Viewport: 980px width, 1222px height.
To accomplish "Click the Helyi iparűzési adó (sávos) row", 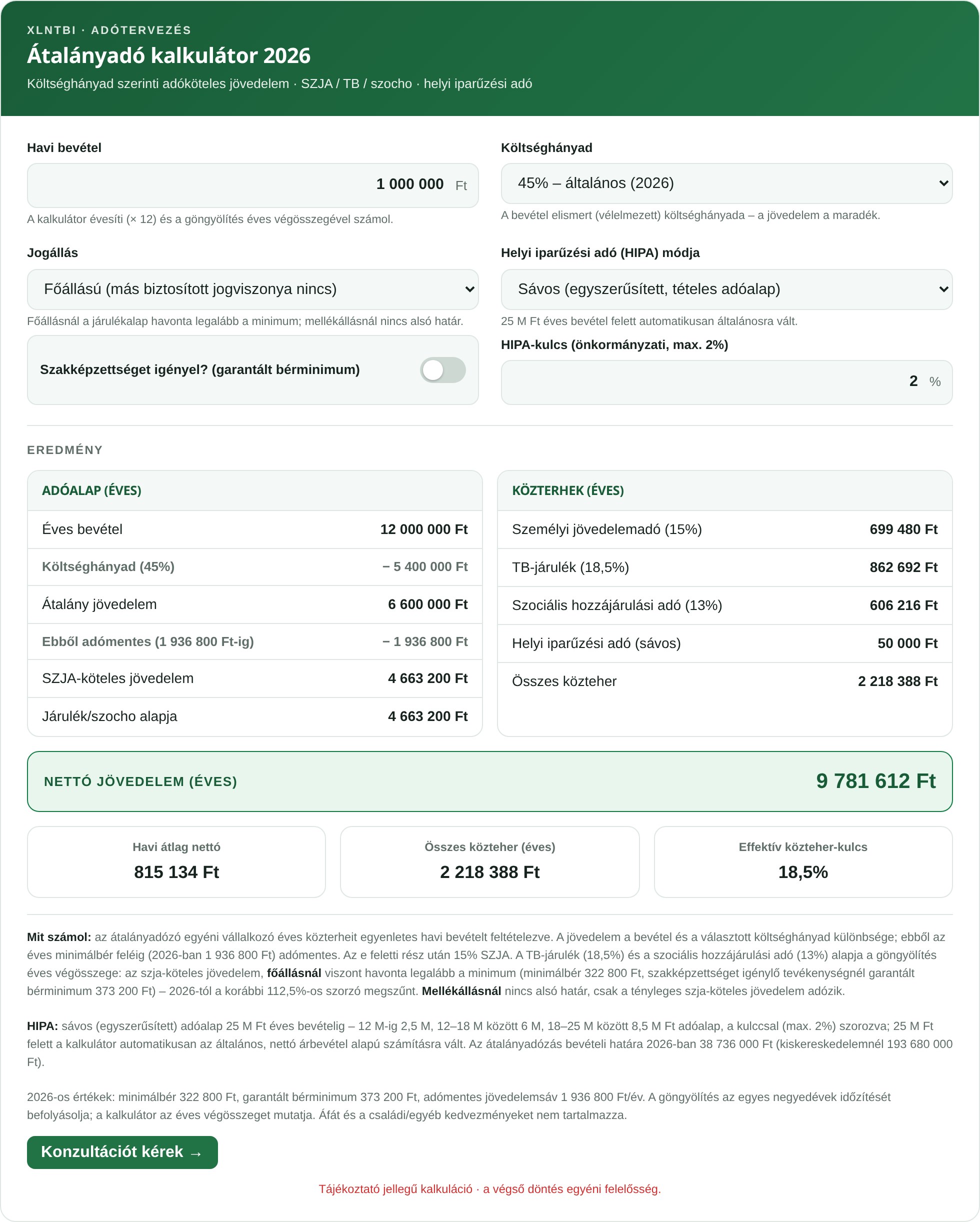I will (725, 643).
